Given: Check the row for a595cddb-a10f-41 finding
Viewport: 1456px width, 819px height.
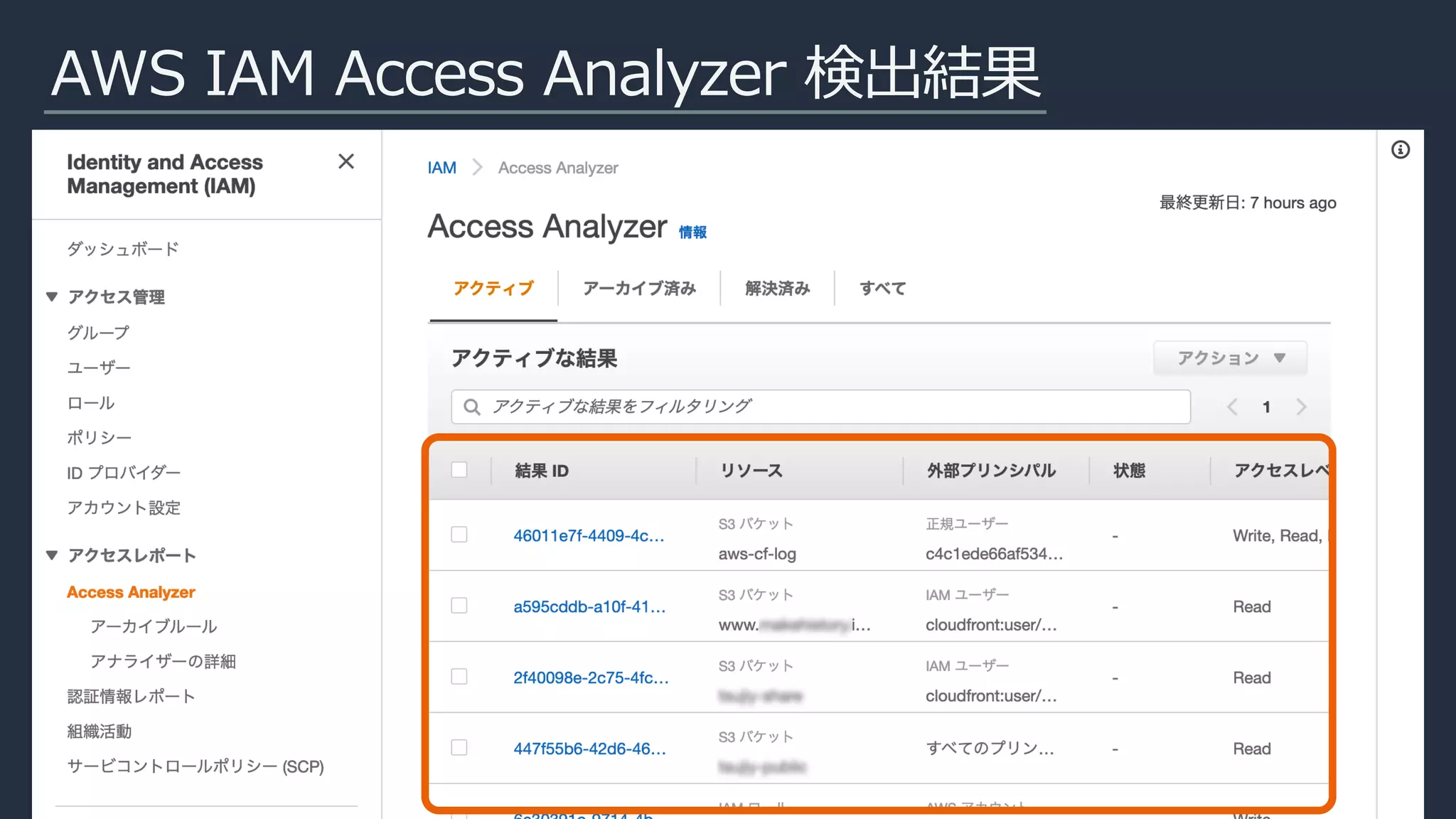Looking at the screenshot, I should pyautogui.click(x=459, y=606).
